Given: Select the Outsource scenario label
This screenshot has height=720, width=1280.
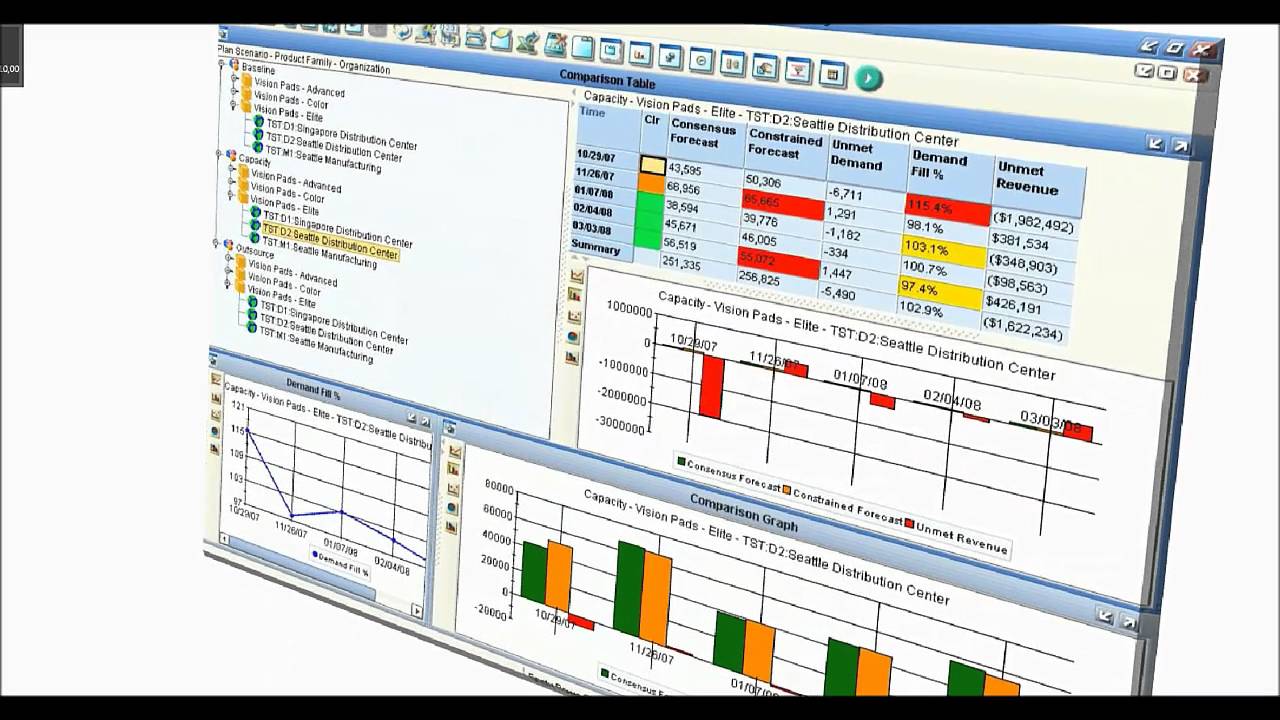Looking at the screenshot, I should click(x=255, y=250).
